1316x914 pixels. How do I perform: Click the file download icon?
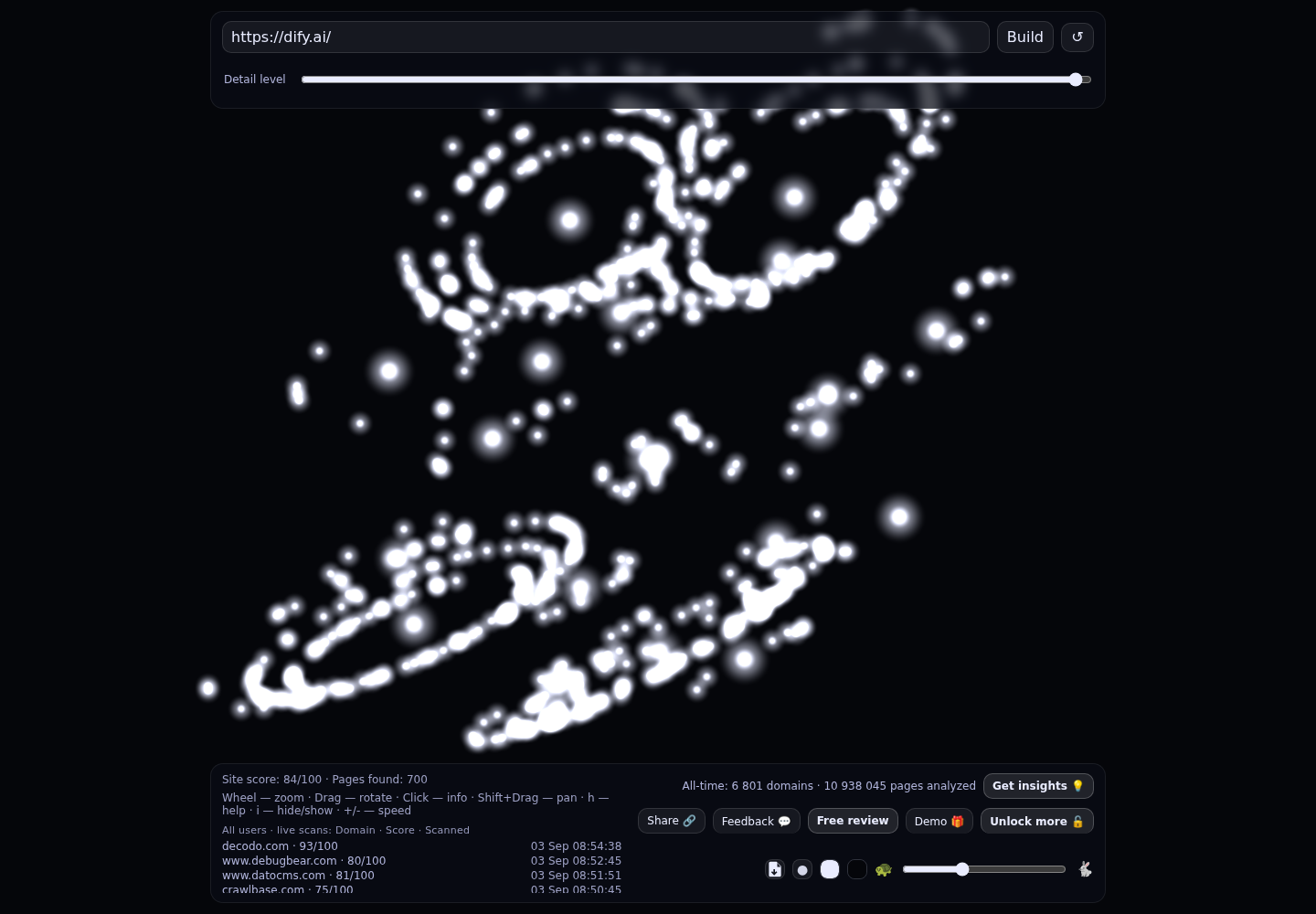(x=775, y=869)
